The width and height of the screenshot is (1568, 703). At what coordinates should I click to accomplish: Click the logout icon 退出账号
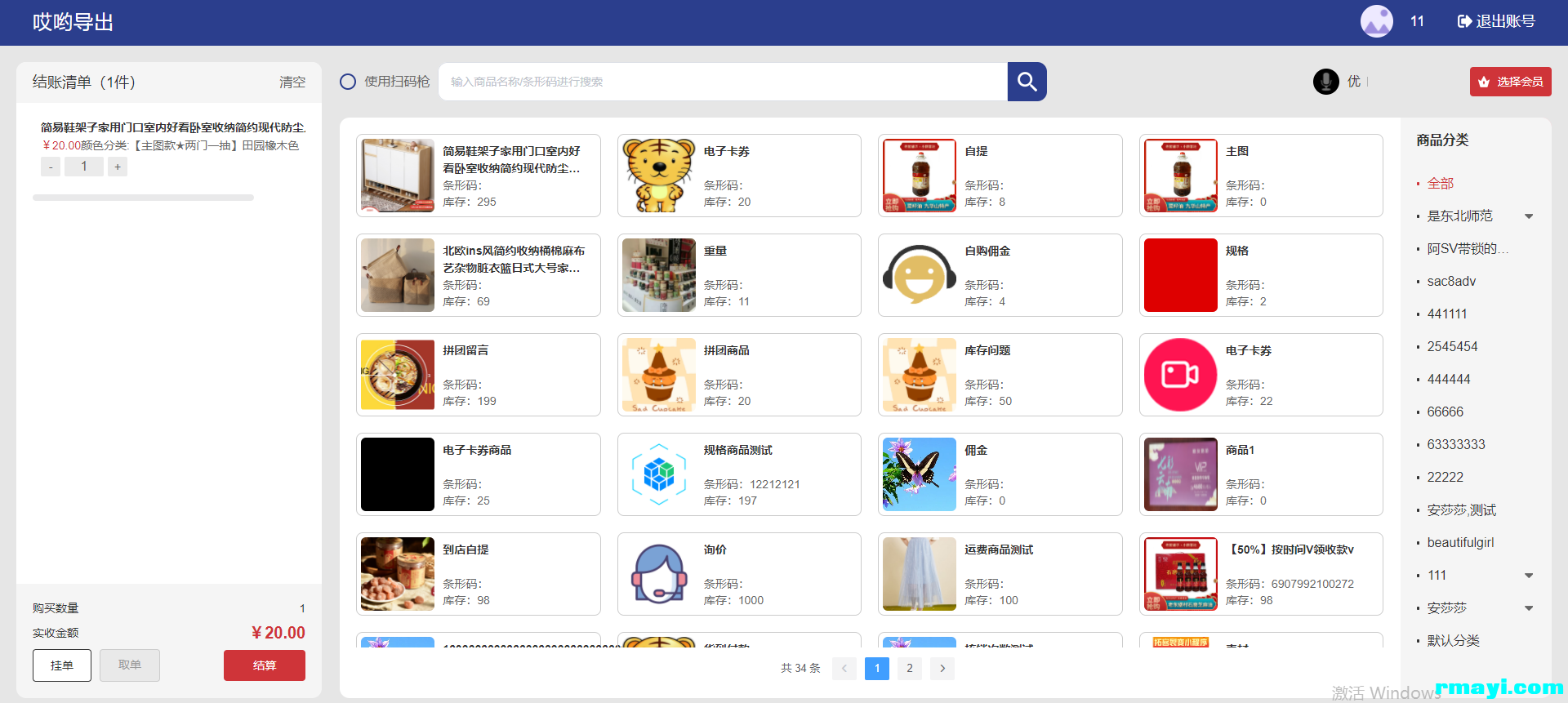(x=1463, y=21)
